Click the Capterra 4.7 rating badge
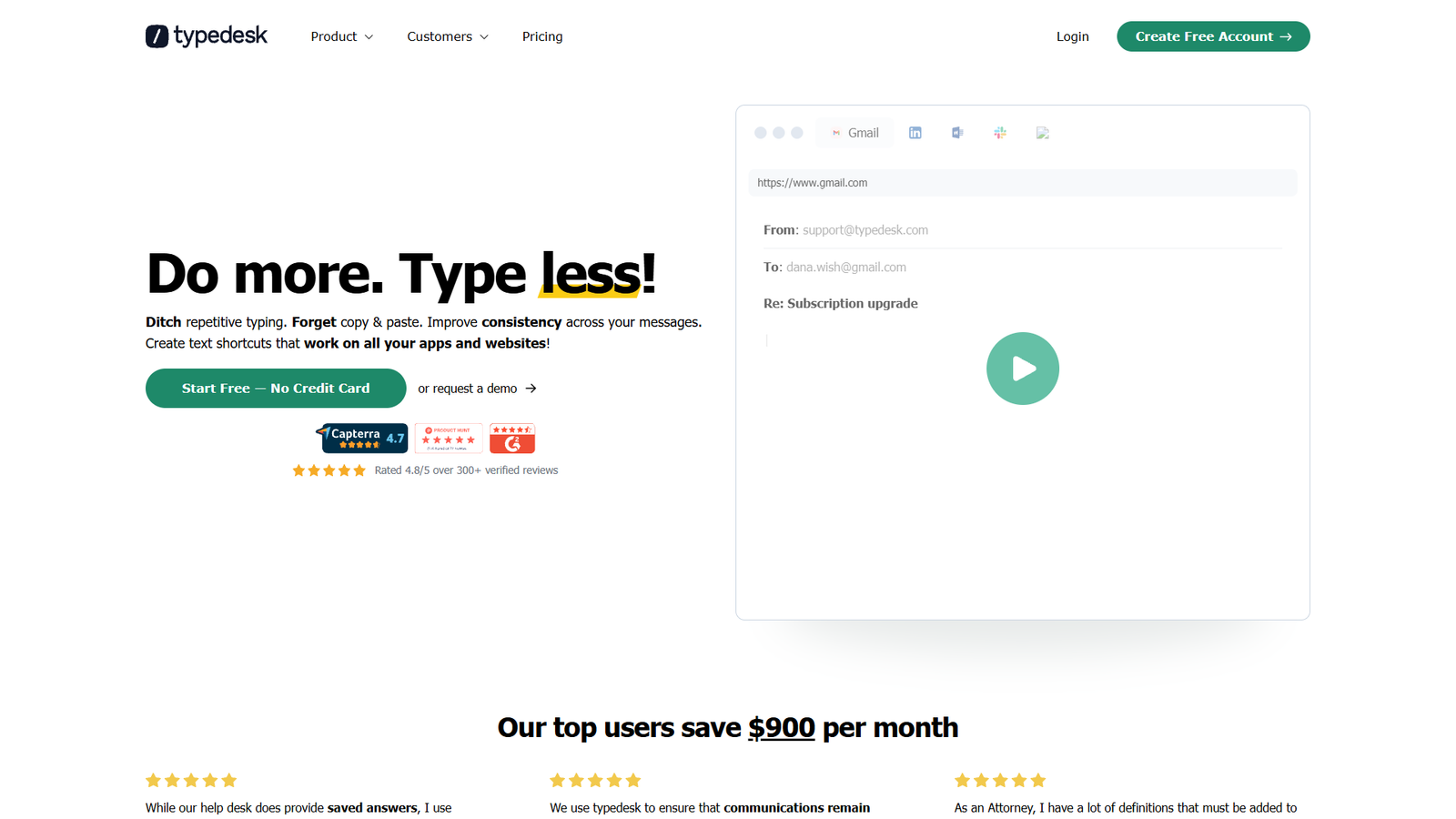This screenshot has height=819, width=1456. [x=362, y=438]
